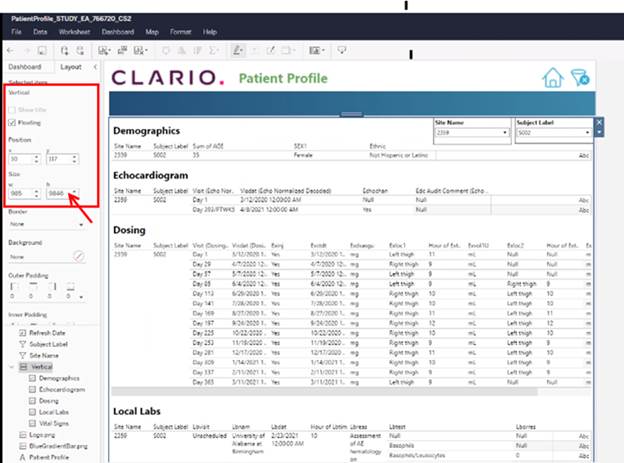The height and width of the screenshot is (463, 624).
Task: Switch to the Dashboard pane tab
Action: (25, 67)
